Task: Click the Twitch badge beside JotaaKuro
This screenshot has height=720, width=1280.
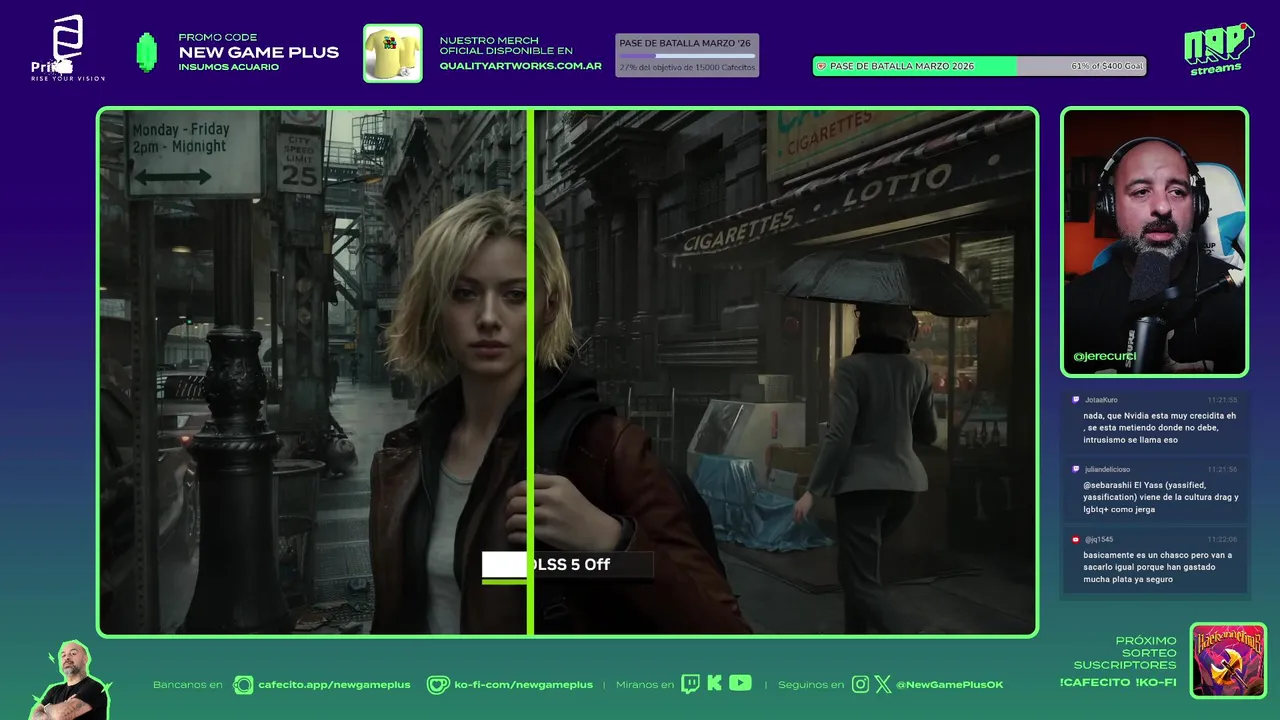Action: click(x=1076, y=399)
